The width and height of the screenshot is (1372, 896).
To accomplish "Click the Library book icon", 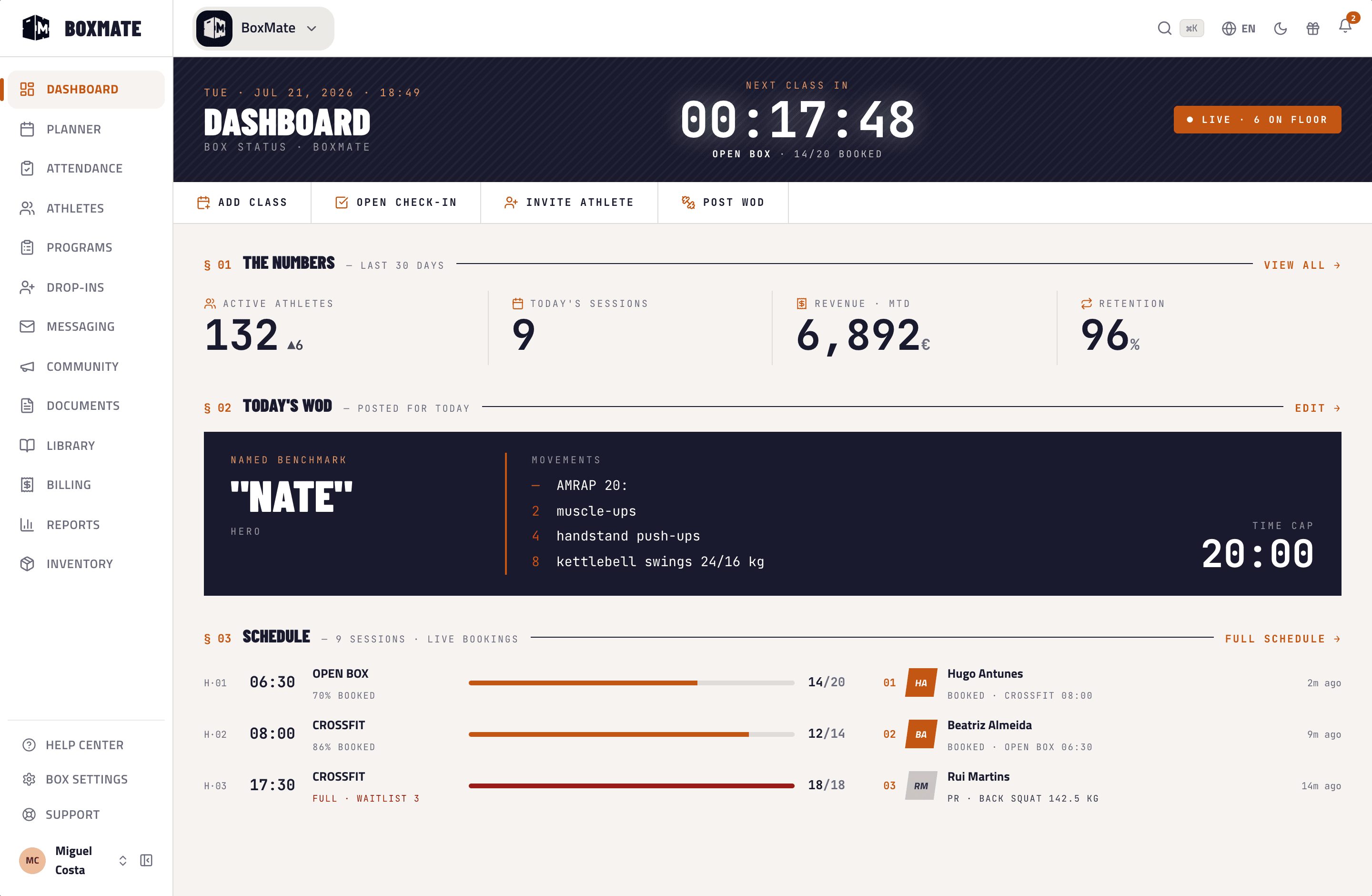I will pyautogui.click(x=27, y=446).
